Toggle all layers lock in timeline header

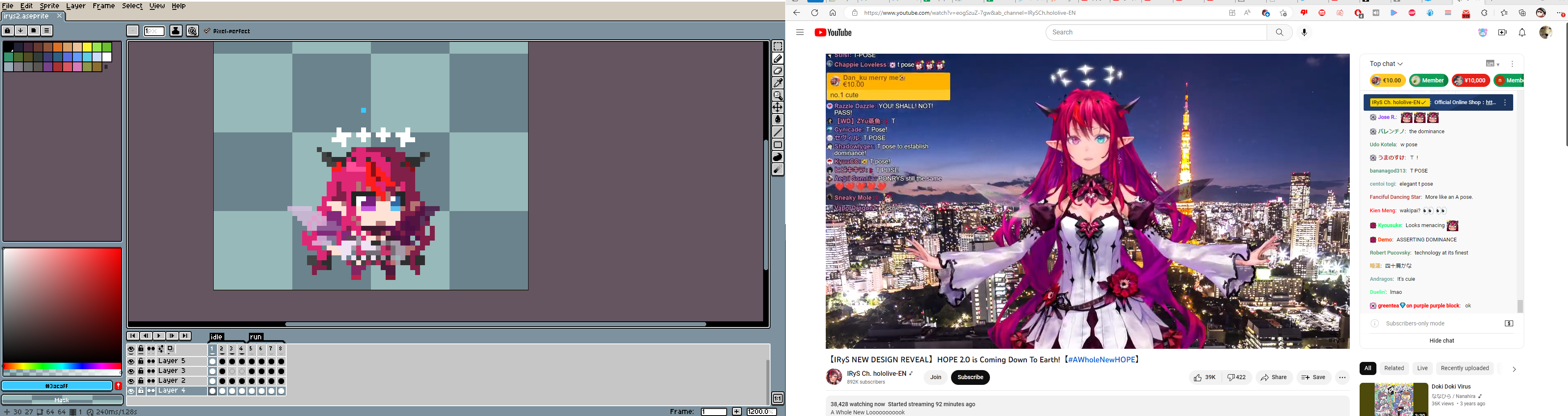pyautogui.click(x=140, y=350)
